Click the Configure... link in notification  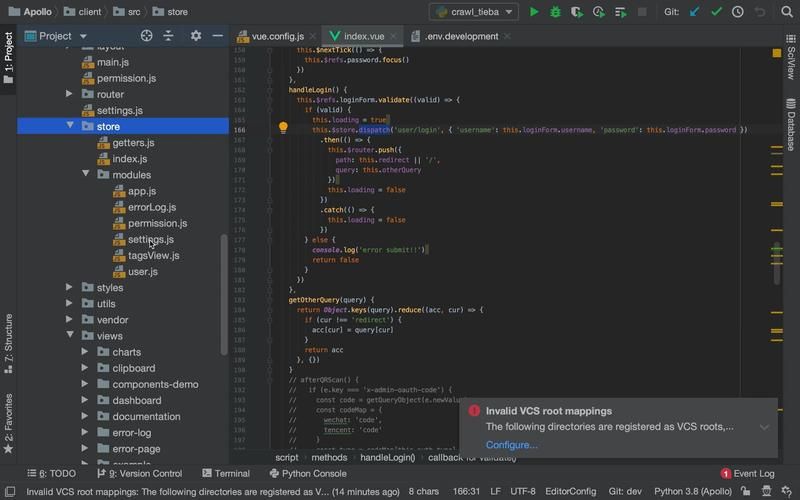[511, 445]
